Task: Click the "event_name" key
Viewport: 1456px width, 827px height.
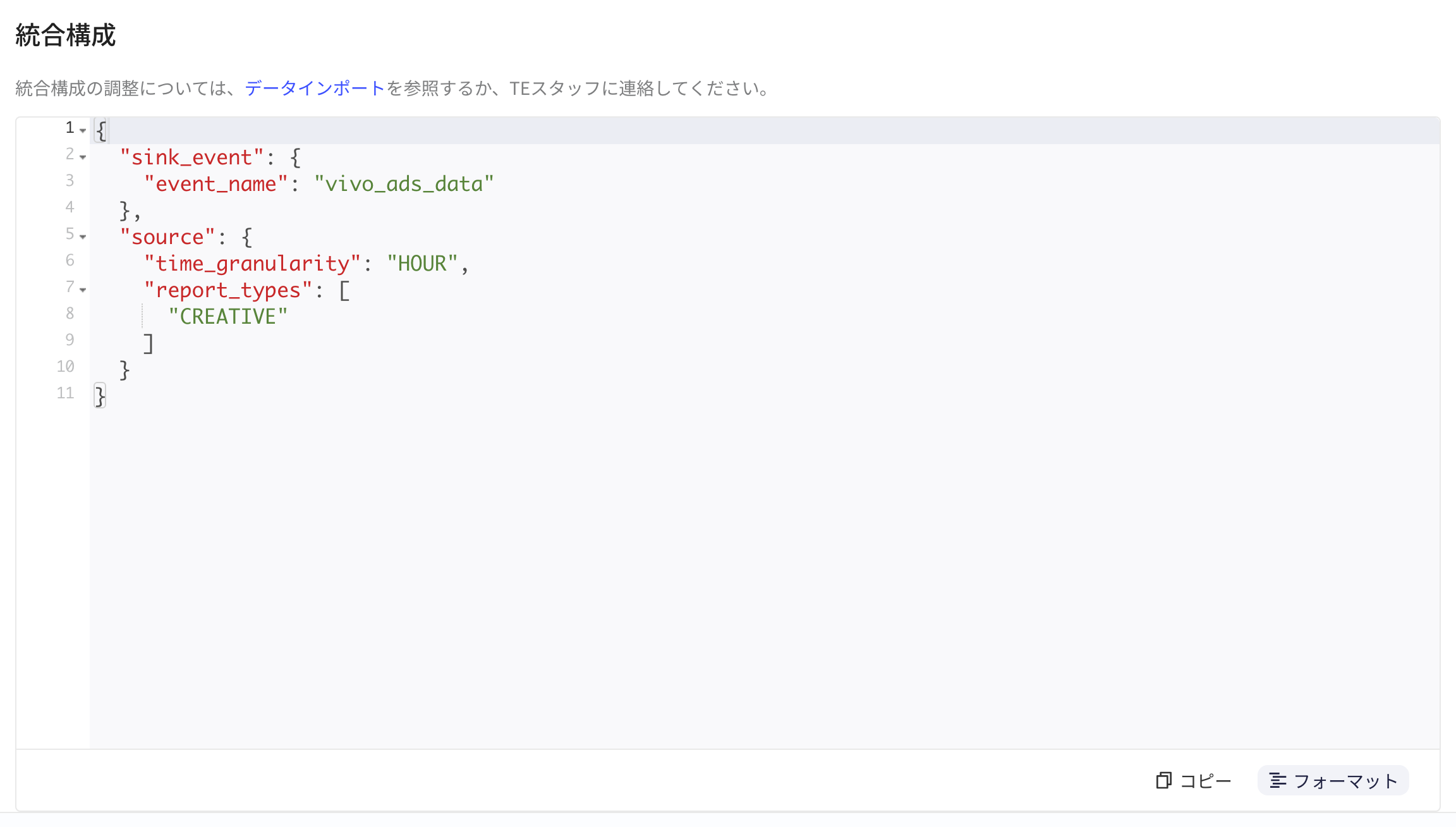Action: tap(216, 184)
